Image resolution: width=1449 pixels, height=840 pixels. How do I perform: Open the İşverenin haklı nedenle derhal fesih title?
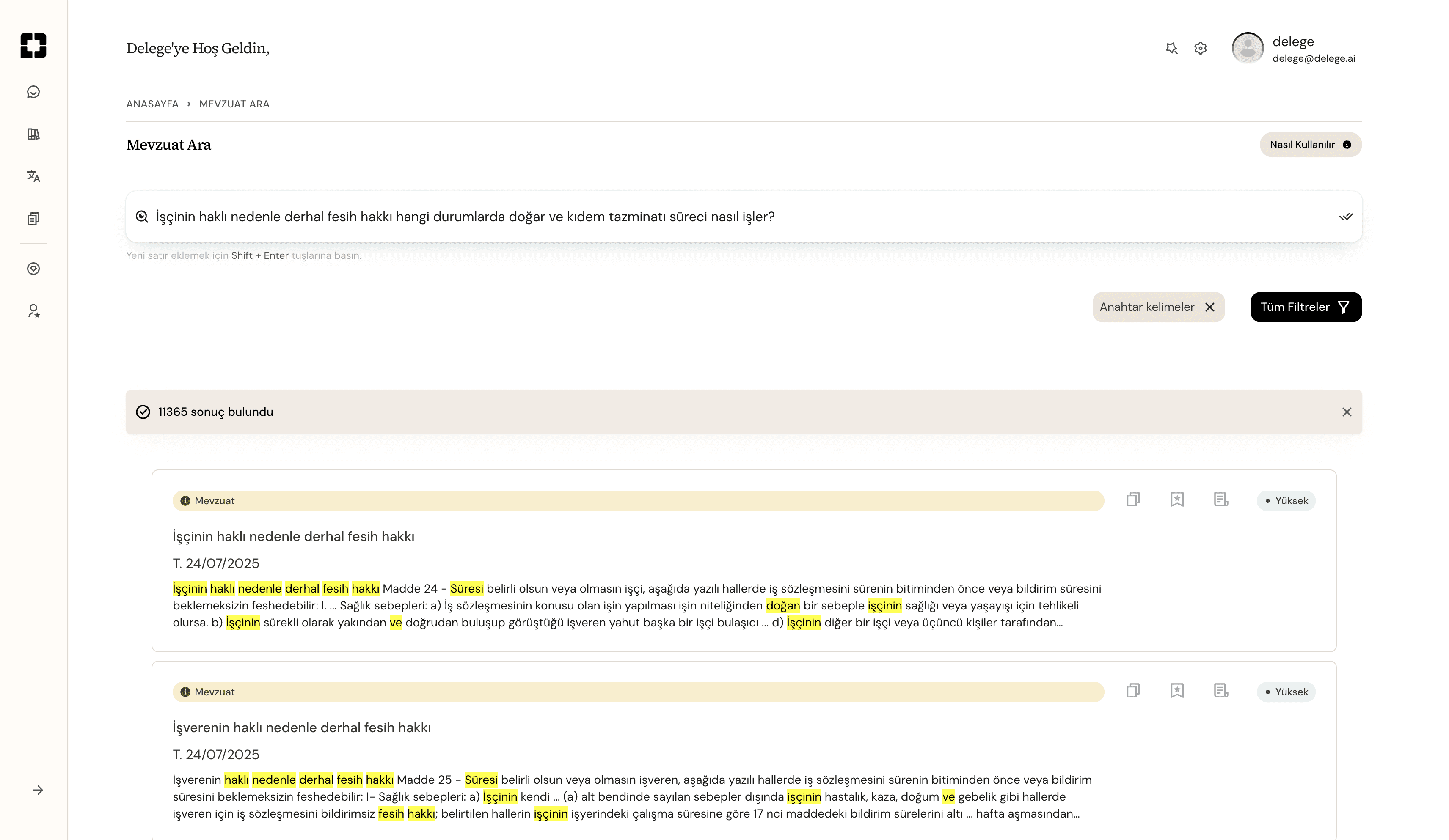[302, 727]
